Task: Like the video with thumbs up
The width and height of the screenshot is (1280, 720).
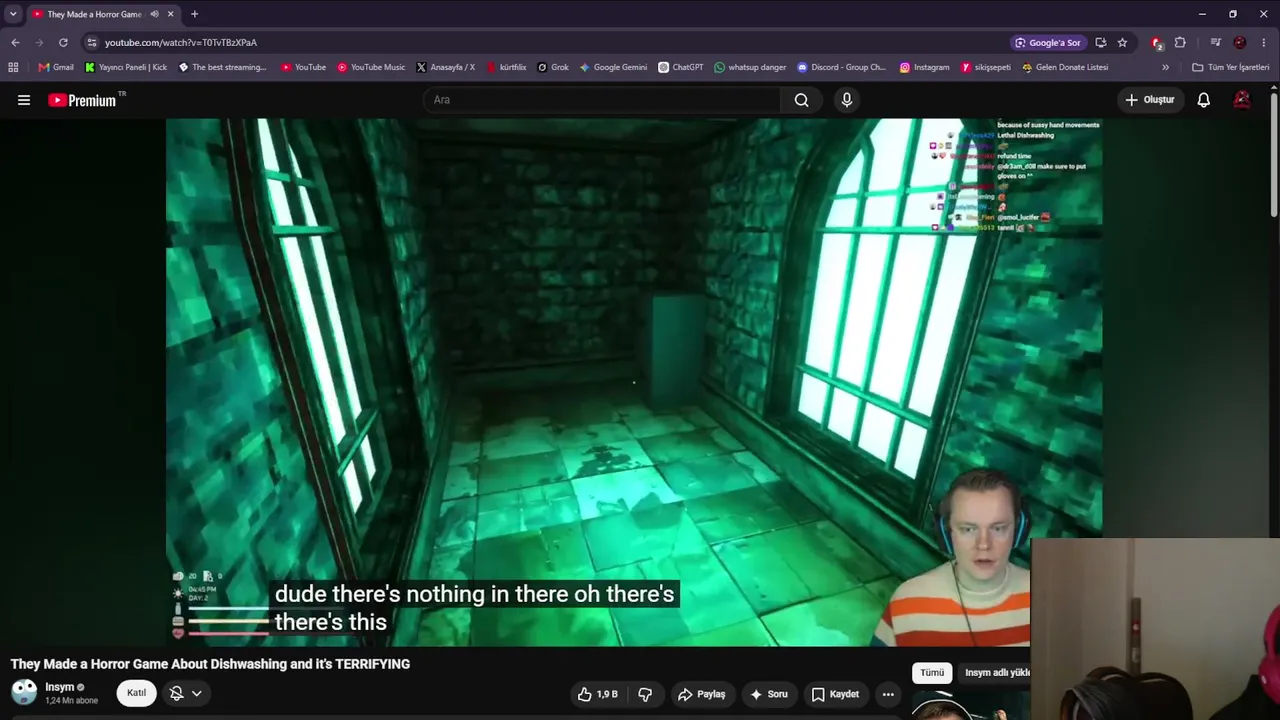Action: pos(597,694)
